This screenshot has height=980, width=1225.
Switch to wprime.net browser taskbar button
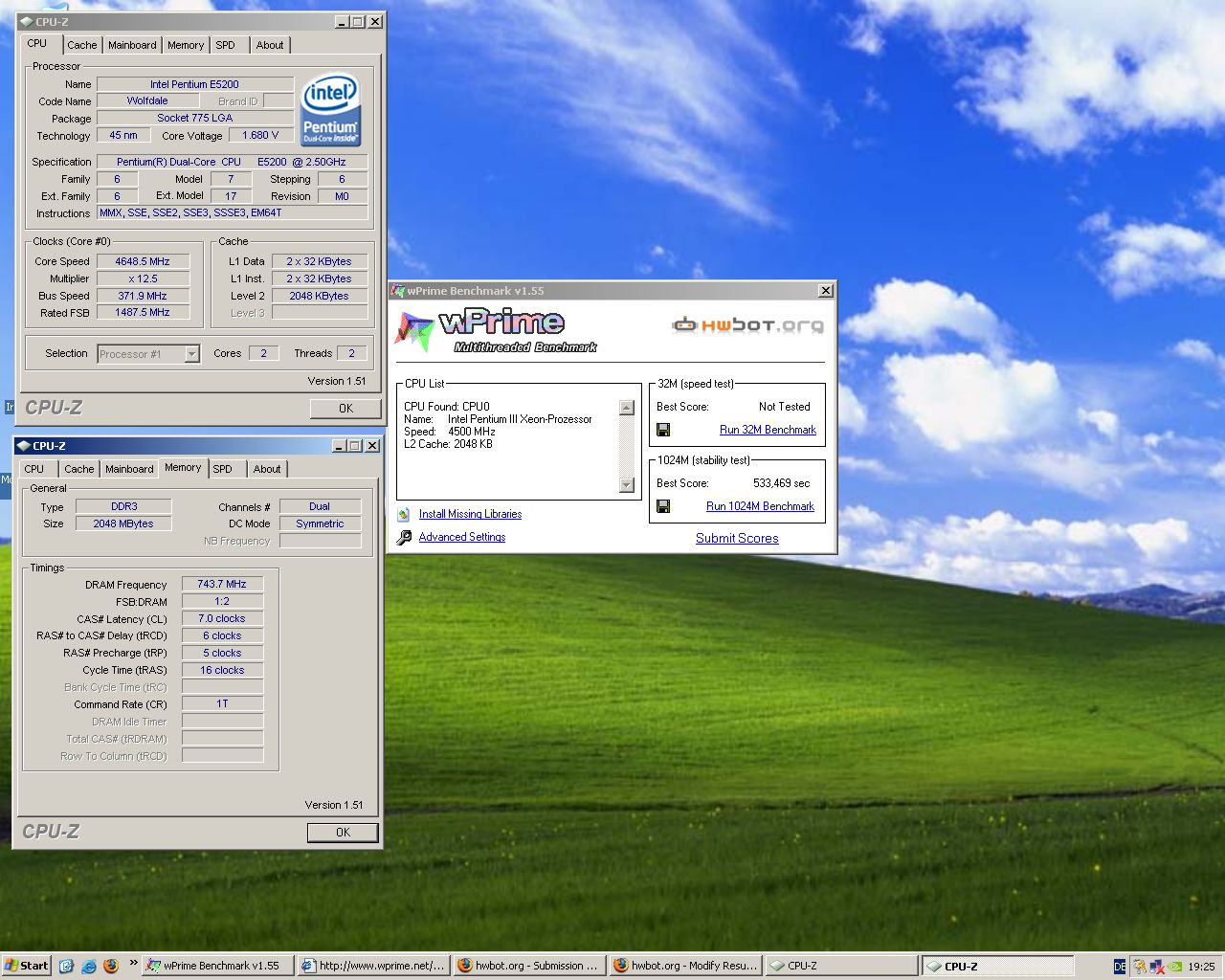click(372, 966)
